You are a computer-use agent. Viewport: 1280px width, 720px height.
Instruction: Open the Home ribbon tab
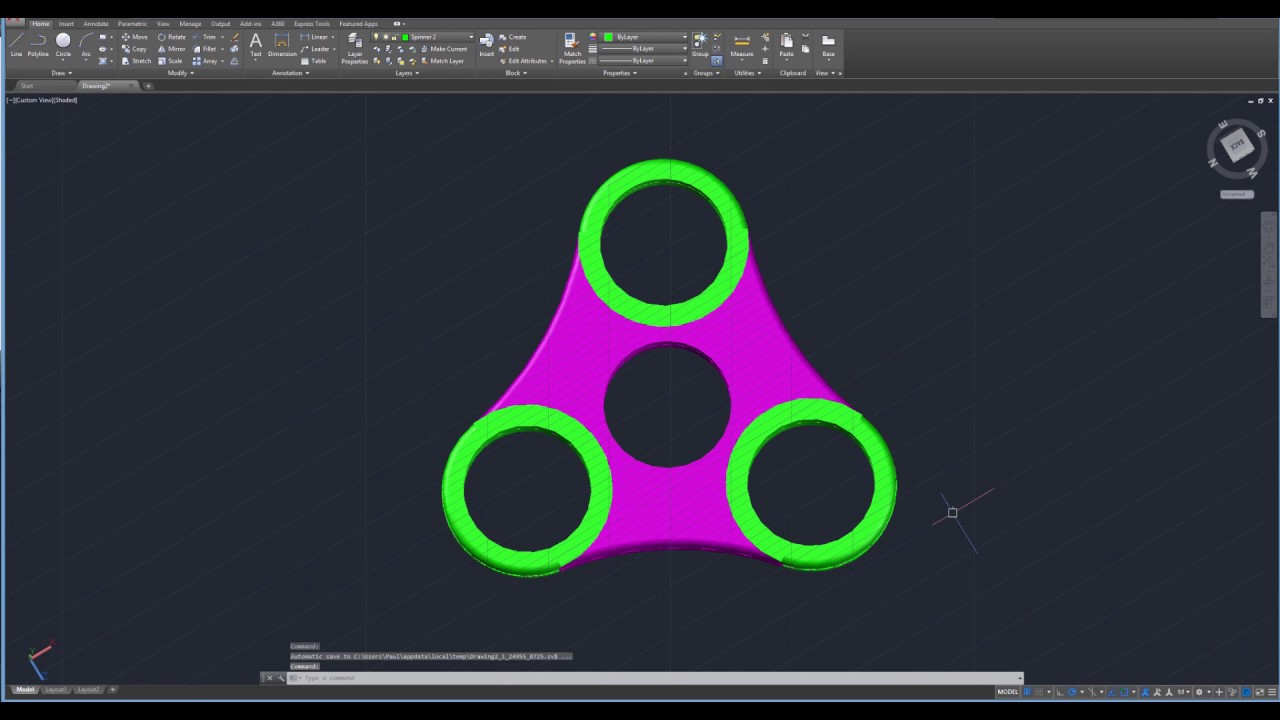41,24
